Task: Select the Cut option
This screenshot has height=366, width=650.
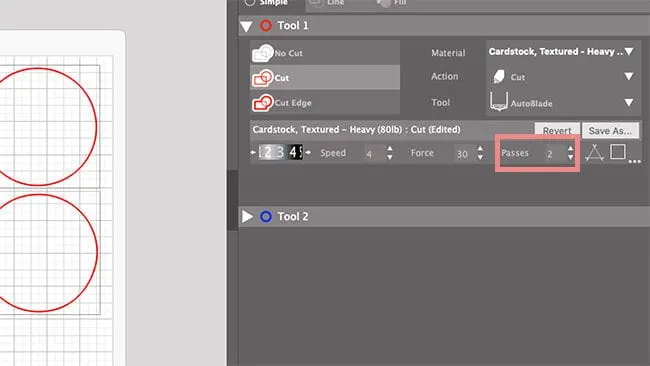Action: tap(325, 77)
